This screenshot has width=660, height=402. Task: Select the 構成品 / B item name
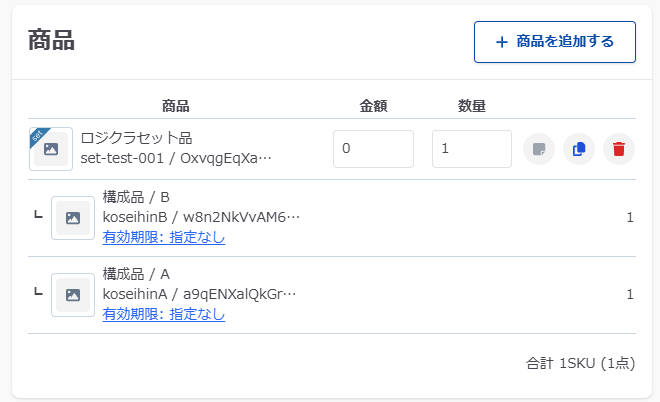(136, 197)
